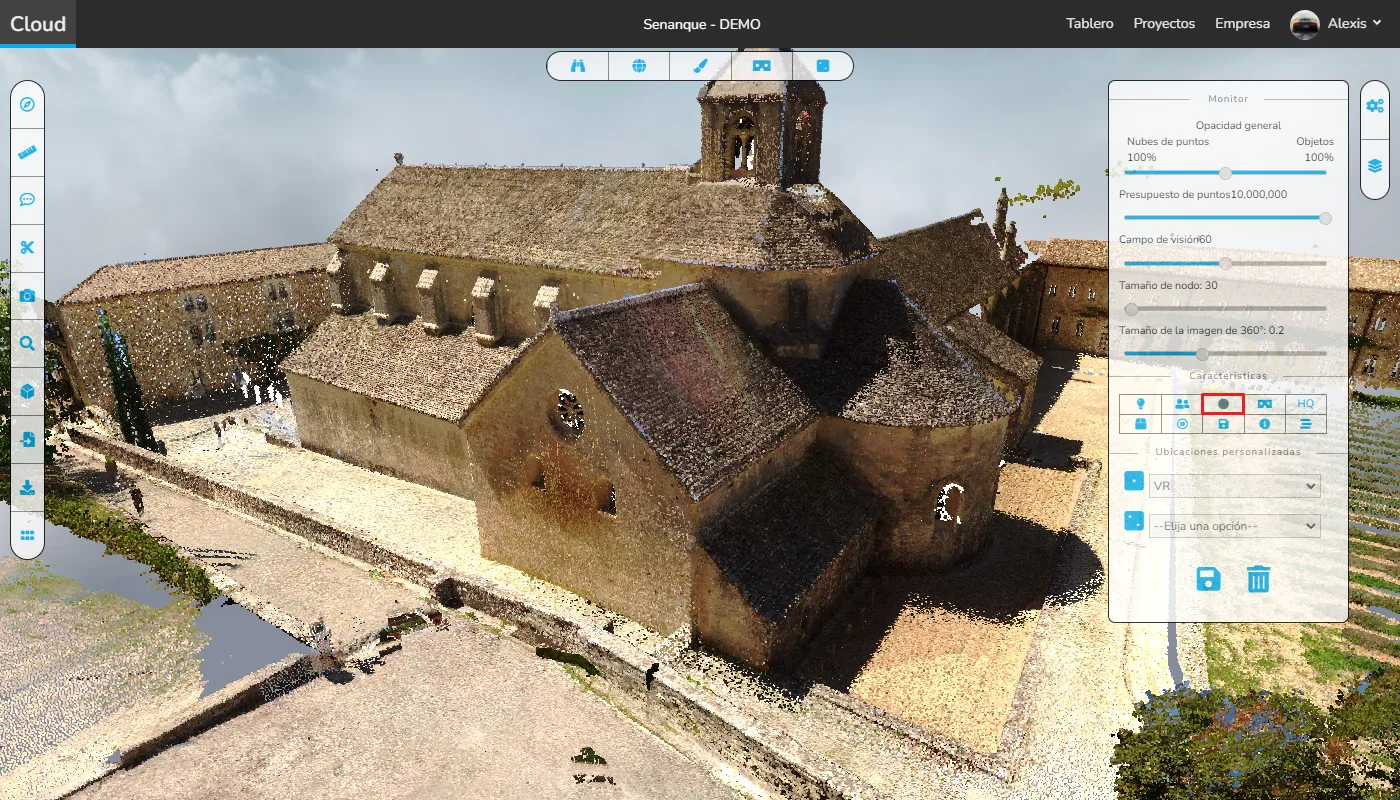Image resolution: width=1400 pixels, height=800 pixels.
Task: Click the small save icon in Características grid
Action: click(1223, 424)
